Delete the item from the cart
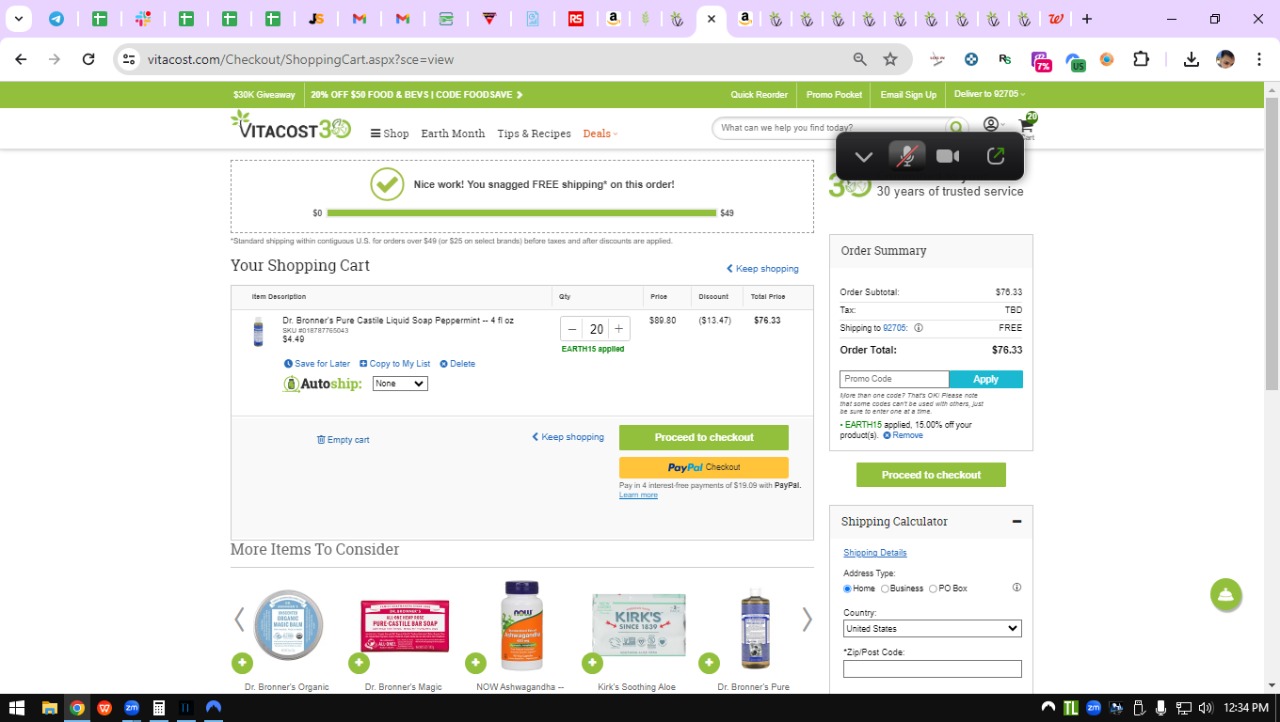The width and height of the screenshot is (1280, 722). tap(458, 364)
